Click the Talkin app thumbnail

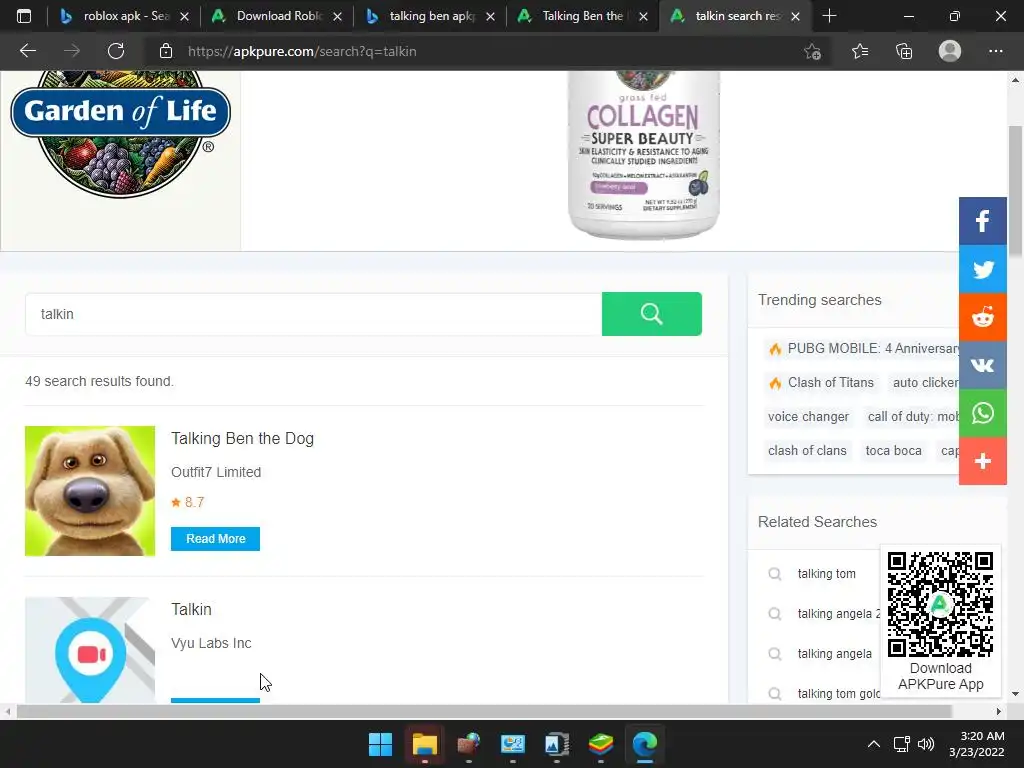click(90, 650)
